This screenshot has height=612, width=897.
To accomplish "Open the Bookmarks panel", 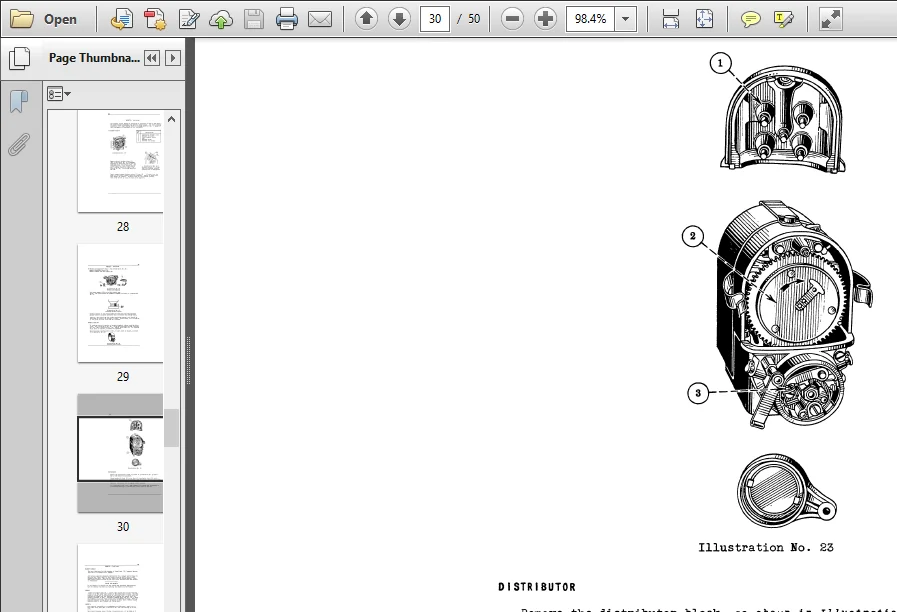I will [x=19, y=101].
